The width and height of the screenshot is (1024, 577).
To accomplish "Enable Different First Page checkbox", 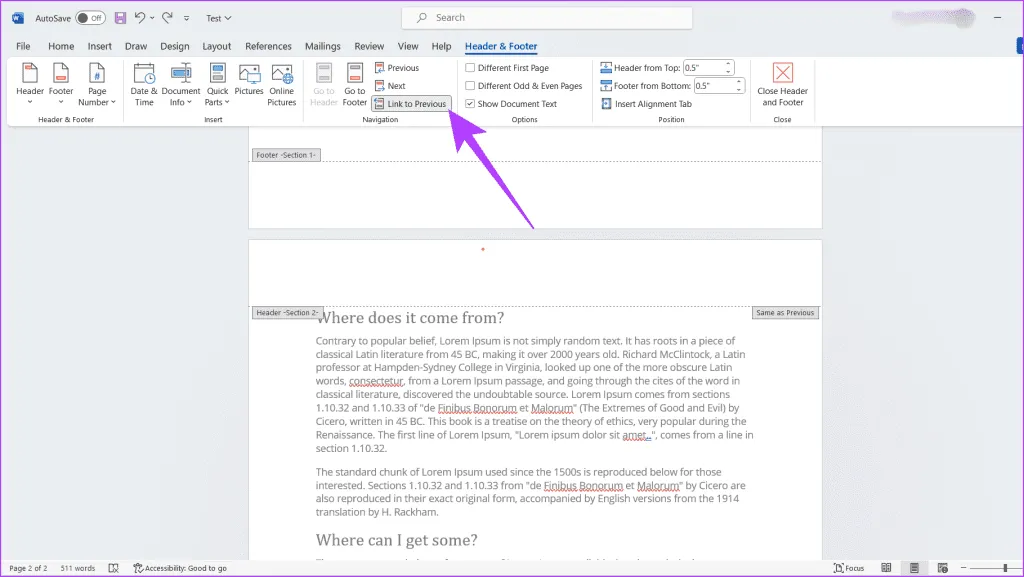I will pyautogui.click(x=471, y=68).
